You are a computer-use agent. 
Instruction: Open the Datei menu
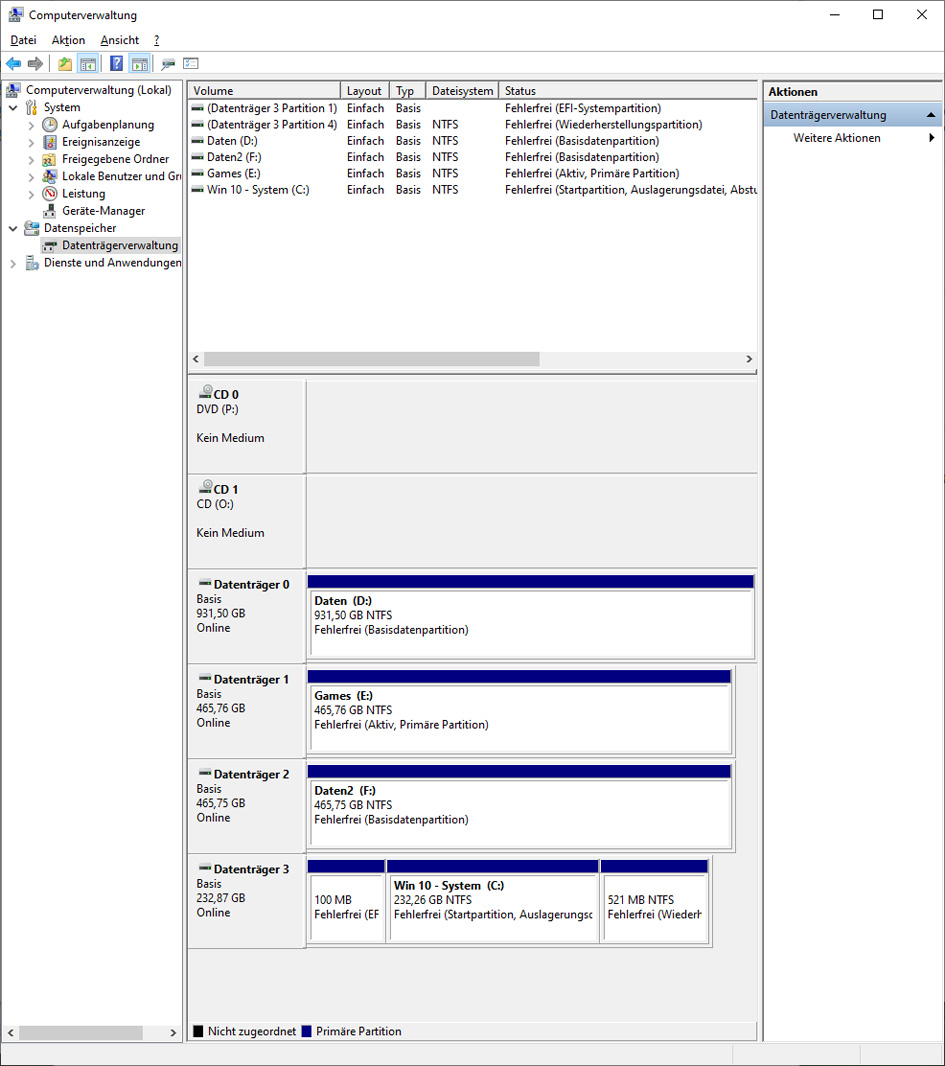pos(23,40)
